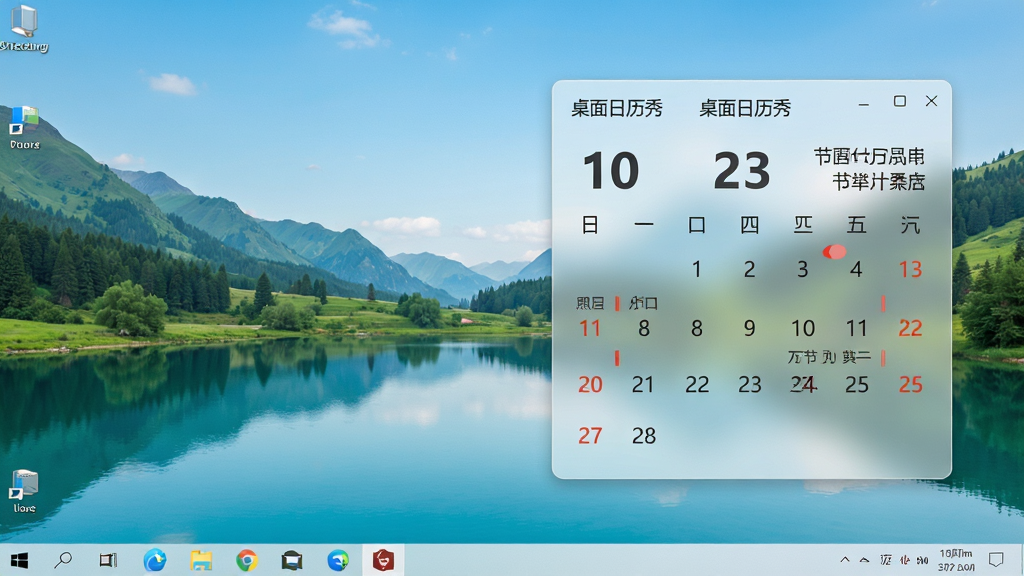
Task: Select date 24 in the calendar
Action: tap(803, 385)
